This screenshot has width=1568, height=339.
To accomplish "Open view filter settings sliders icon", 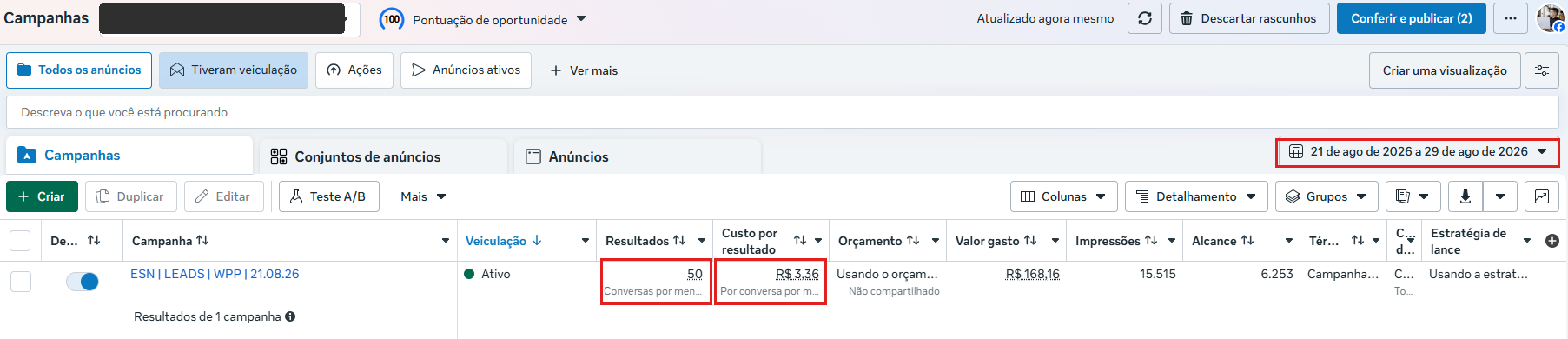I will pyautogui.click(x=1542, y=70).
